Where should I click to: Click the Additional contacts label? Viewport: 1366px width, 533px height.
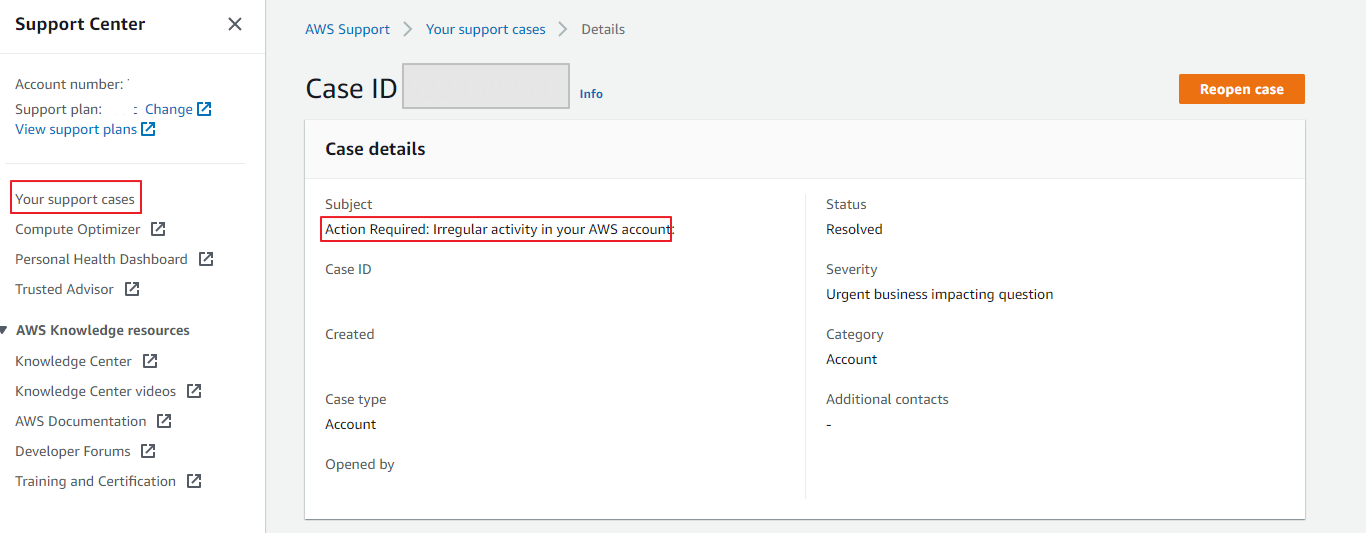pos(887,399)
